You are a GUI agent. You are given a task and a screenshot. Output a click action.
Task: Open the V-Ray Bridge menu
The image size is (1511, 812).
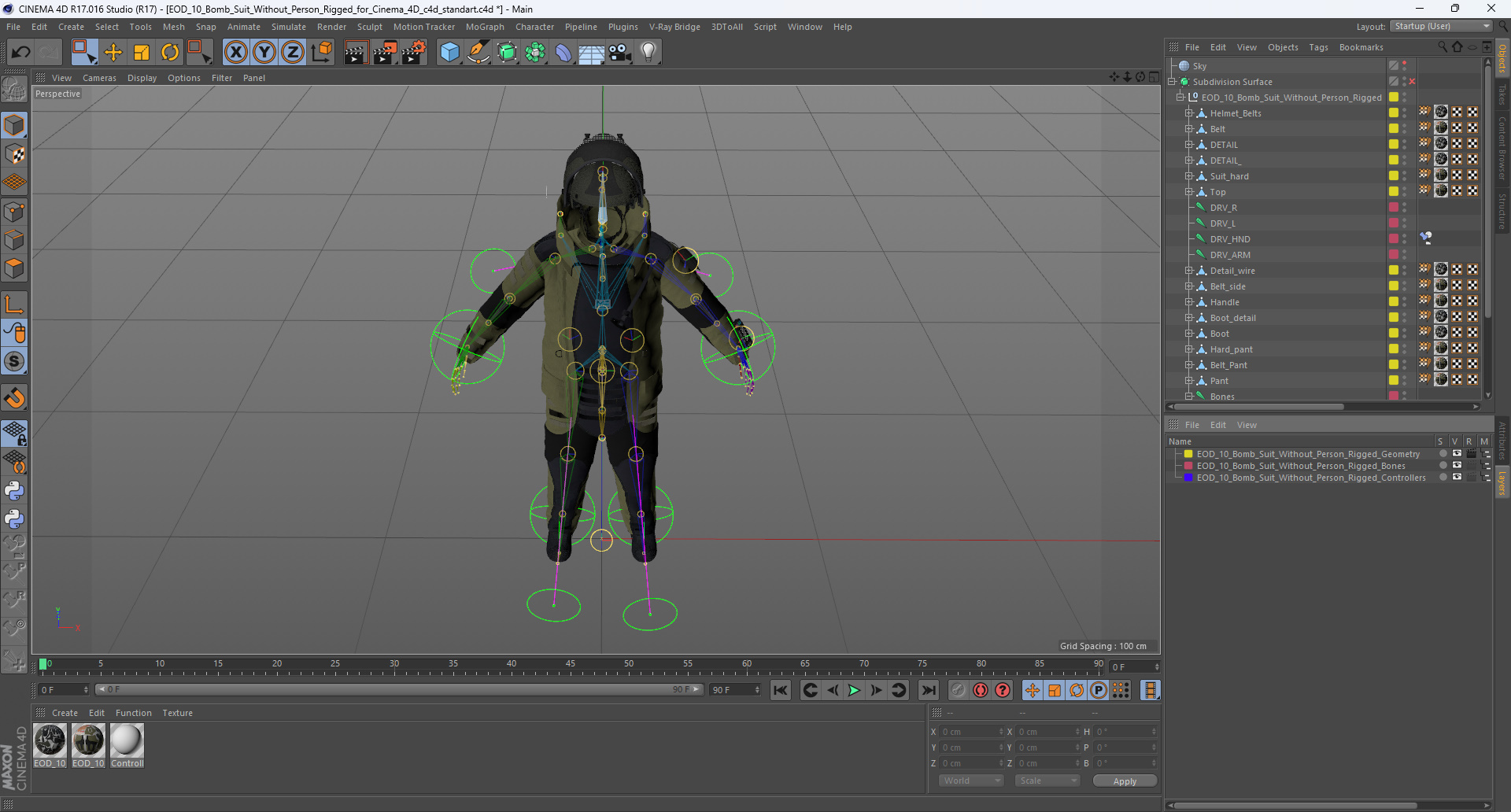coord(674,27)
